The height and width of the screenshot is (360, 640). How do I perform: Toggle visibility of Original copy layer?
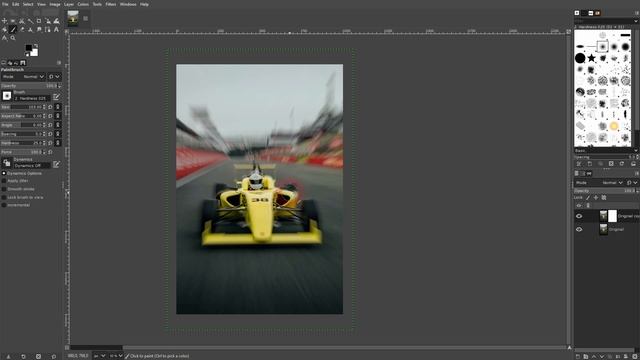pos(579,216)
